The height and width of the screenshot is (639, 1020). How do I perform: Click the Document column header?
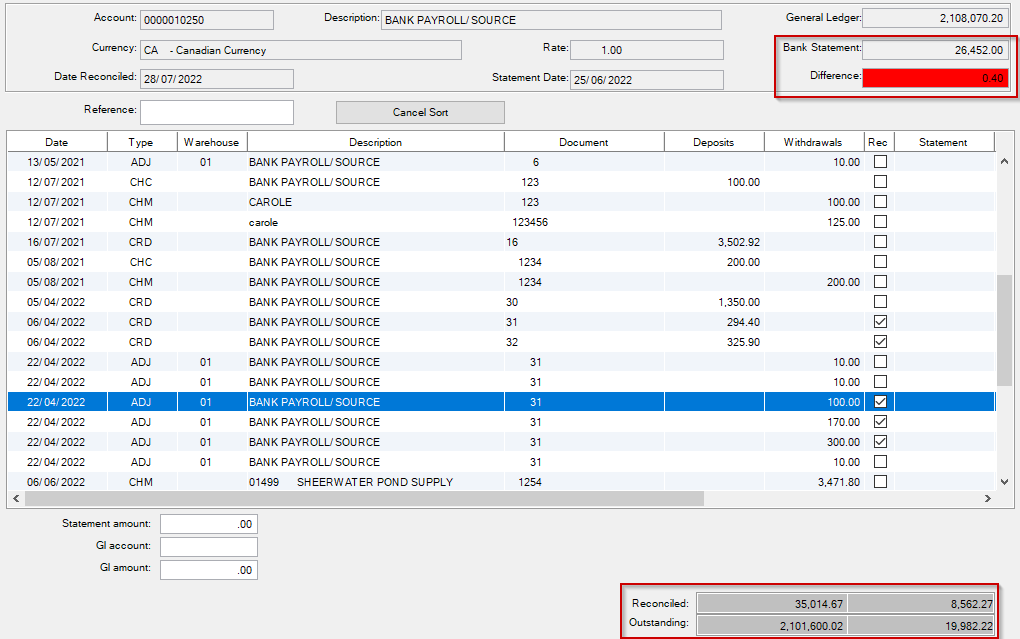(583, 142)
